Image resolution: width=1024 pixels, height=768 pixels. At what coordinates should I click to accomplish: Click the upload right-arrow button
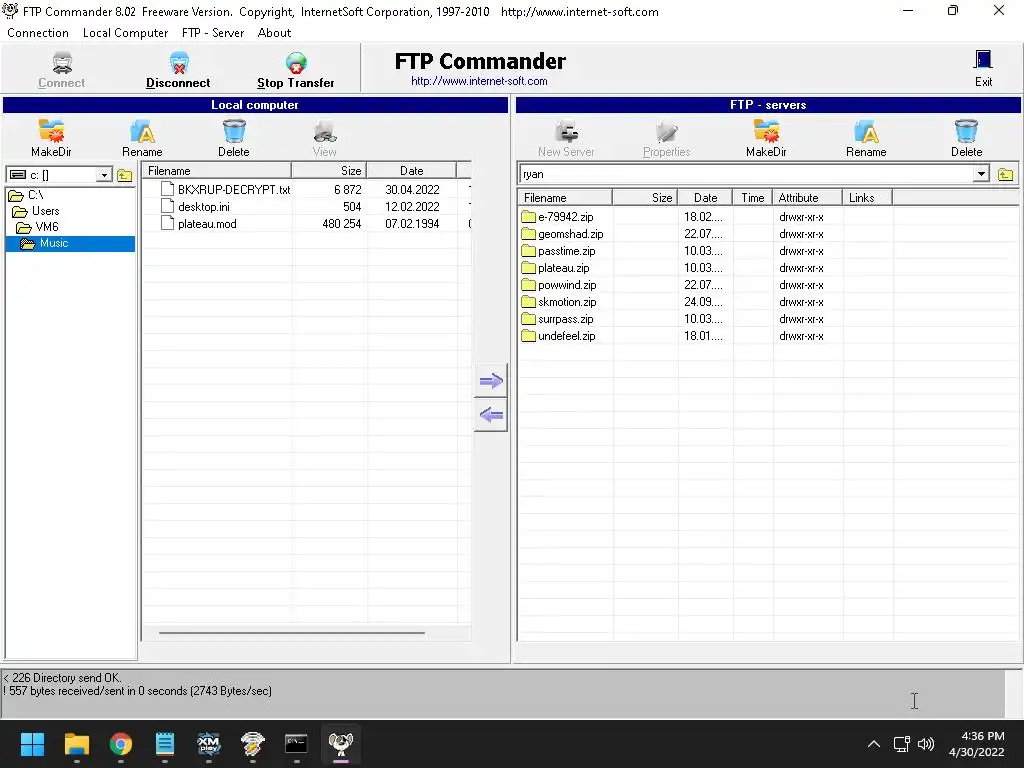[x=491, y=381]
